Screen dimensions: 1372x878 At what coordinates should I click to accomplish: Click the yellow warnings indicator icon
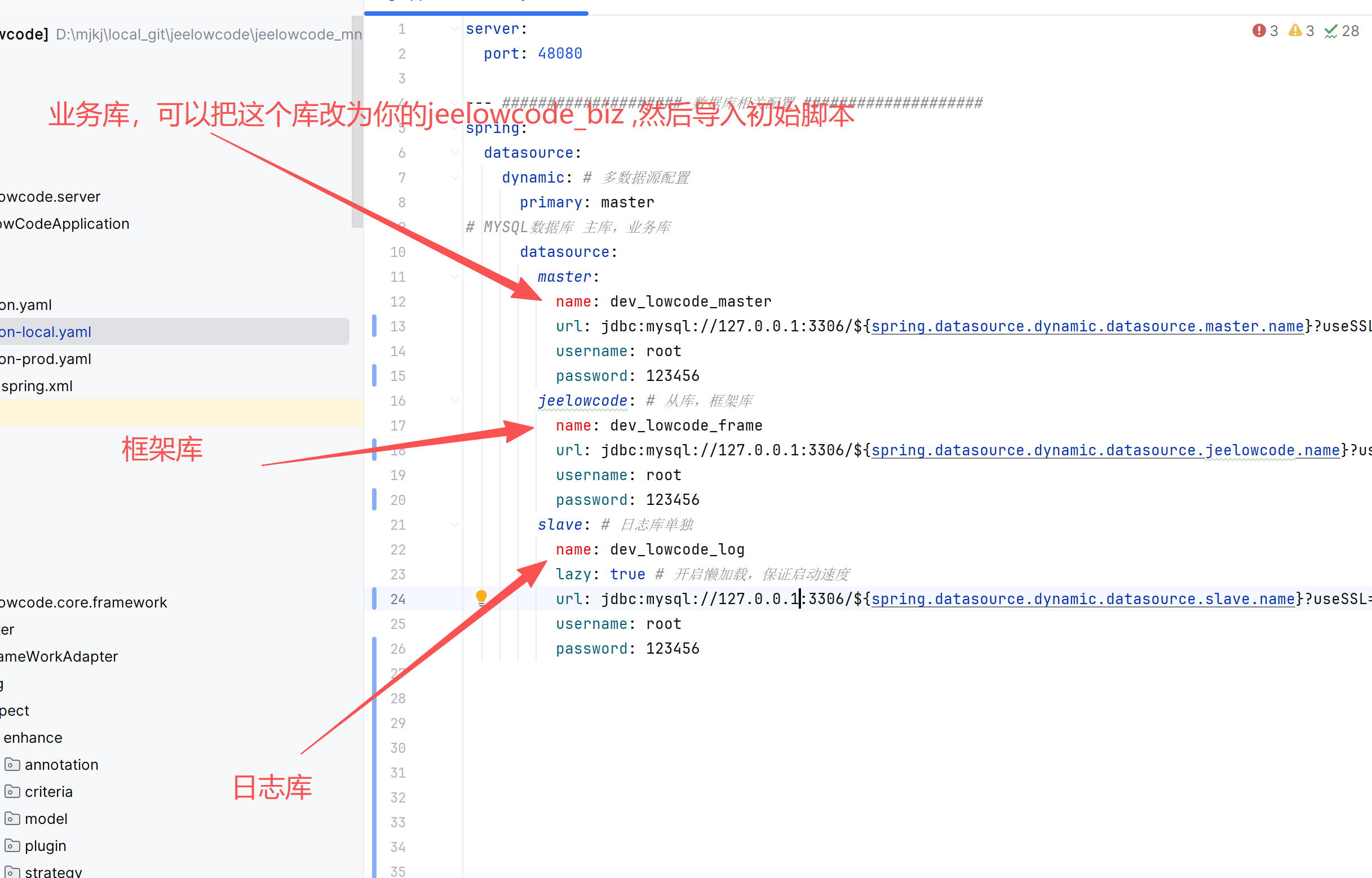(1295, 31)
